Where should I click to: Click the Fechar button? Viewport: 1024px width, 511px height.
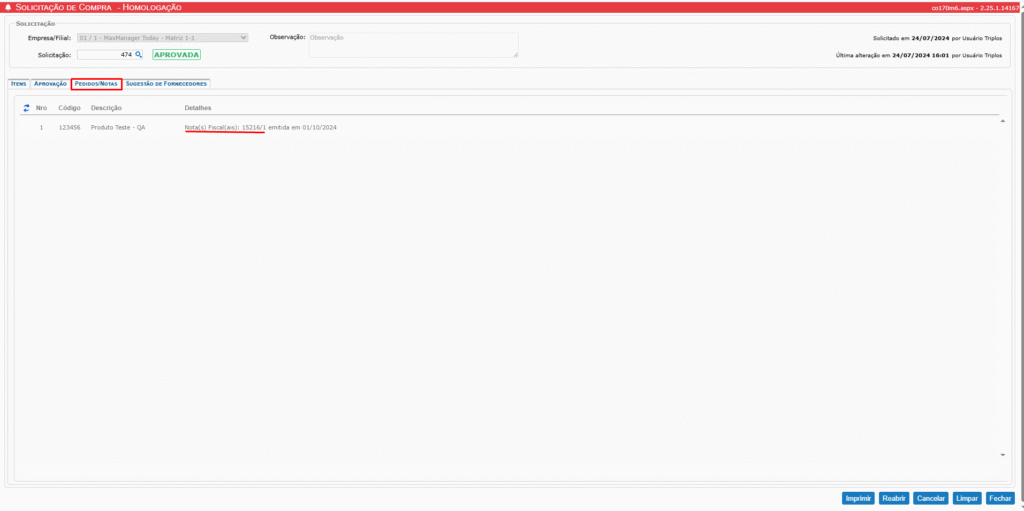pos(999,498)
